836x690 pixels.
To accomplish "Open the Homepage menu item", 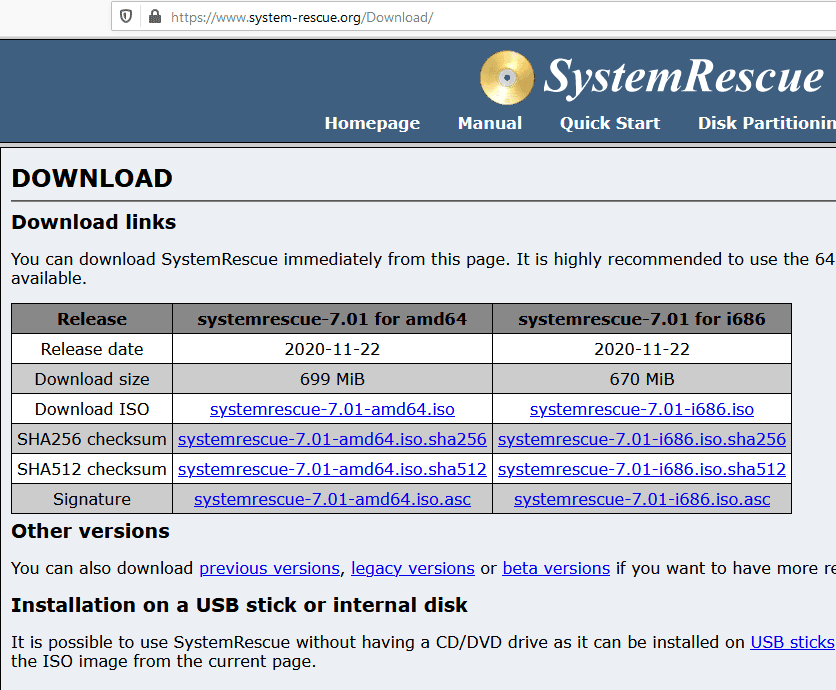I will (372, 123).
